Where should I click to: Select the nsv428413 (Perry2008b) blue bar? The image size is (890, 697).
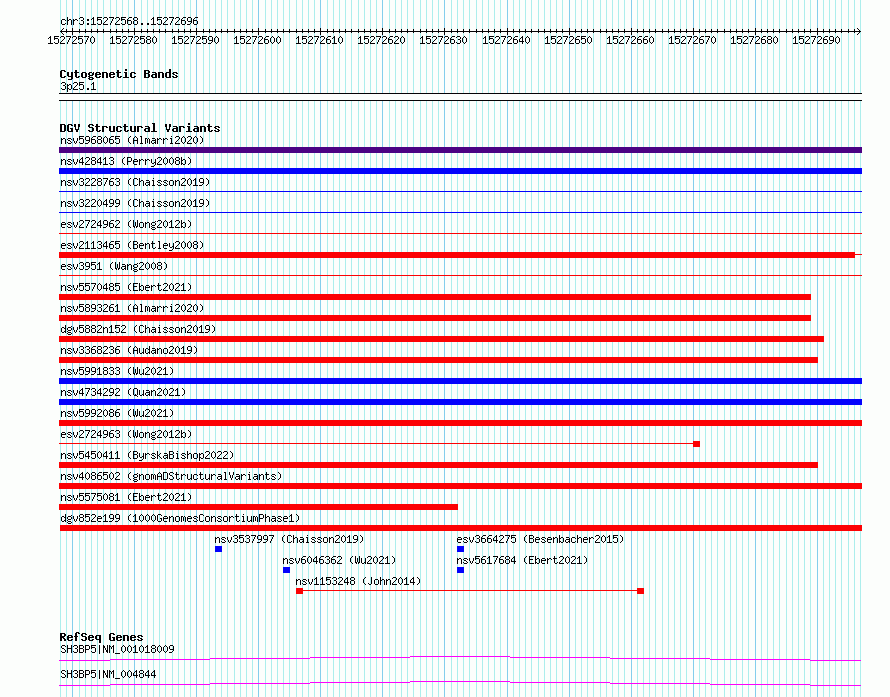(x=460, y=171)
